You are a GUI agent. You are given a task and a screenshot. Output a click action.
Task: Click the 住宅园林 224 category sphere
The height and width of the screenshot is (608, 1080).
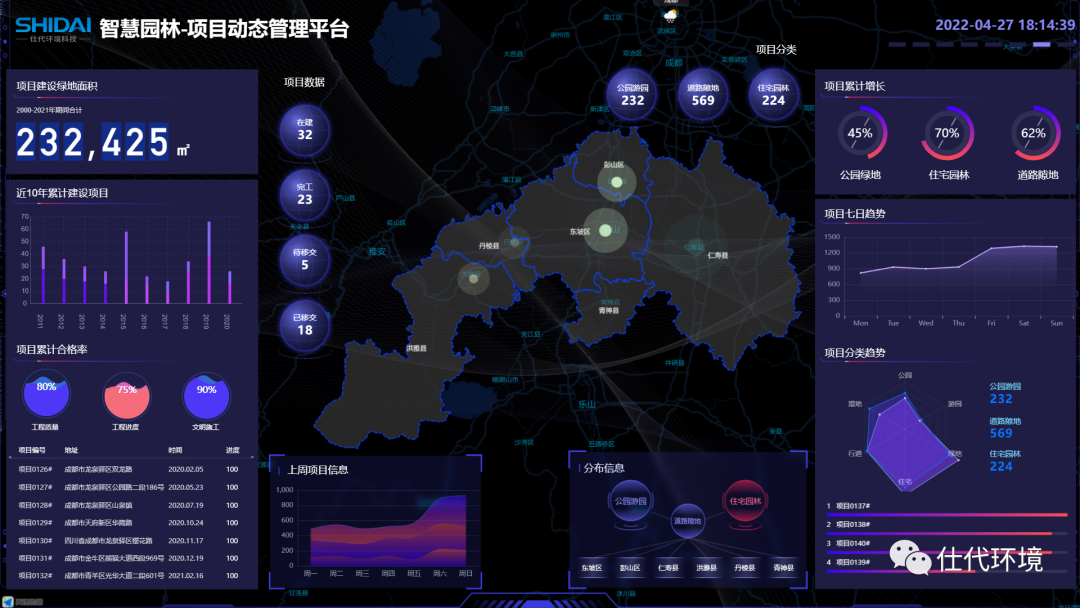point(774,95)
